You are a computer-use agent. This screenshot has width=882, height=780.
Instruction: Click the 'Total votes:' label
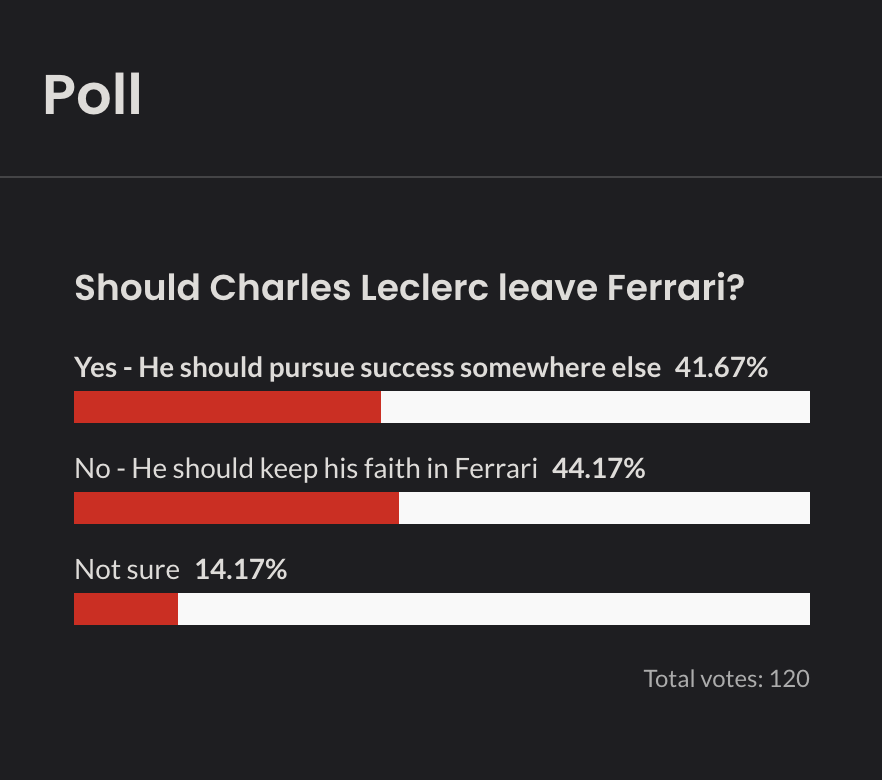click(x=704, y=679)
